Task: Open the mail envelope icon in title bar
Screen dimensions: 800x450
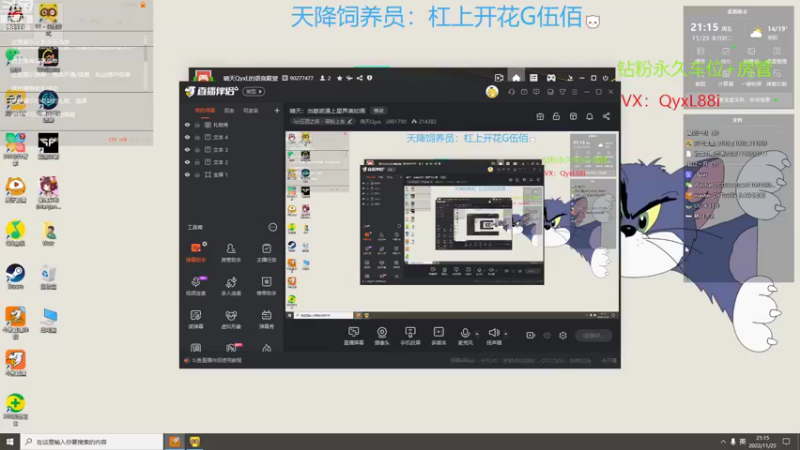Action: pos(524,92)
